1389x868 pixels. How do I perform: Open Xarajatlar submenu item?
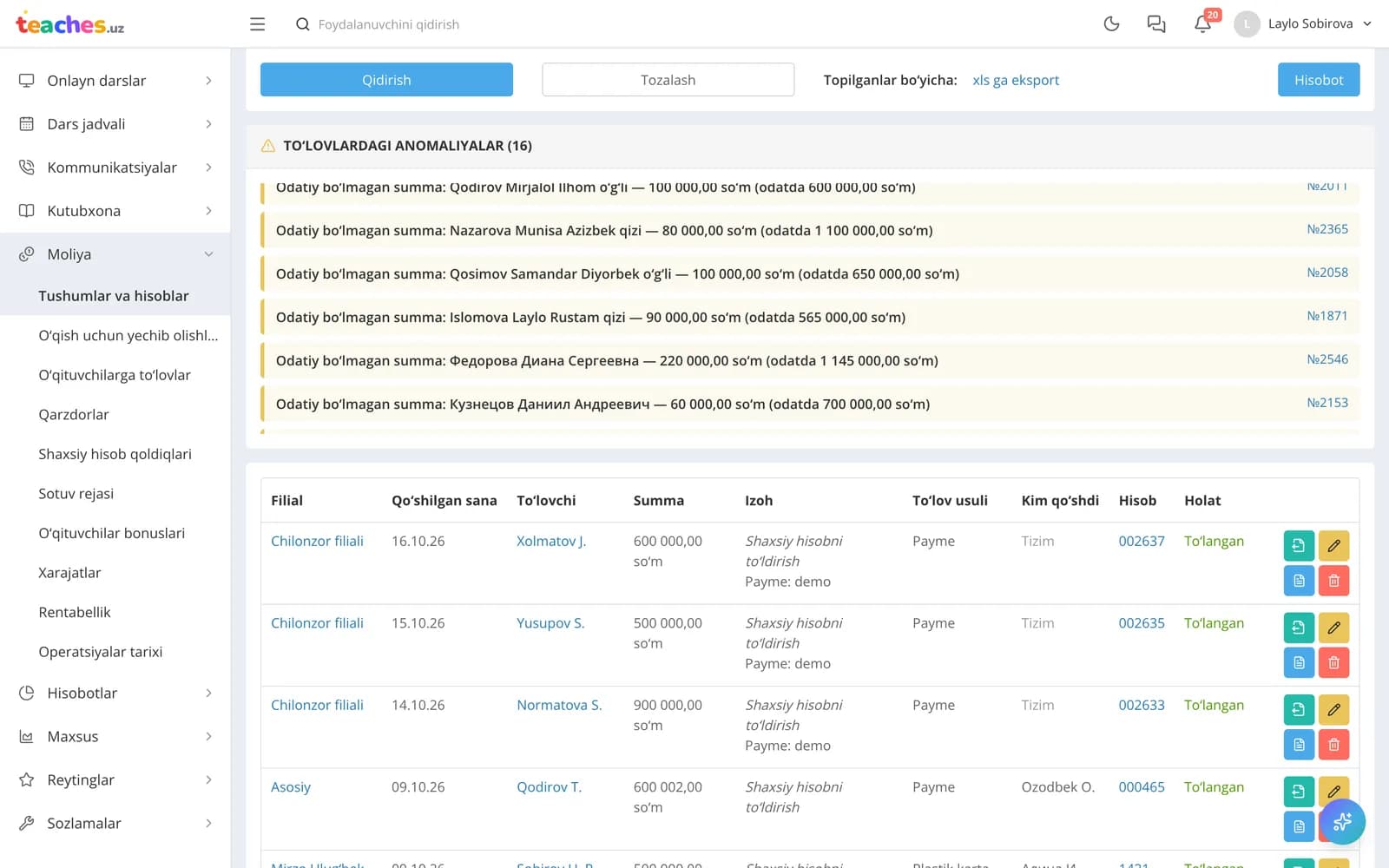pyautogui.click(x=69, y=573)
